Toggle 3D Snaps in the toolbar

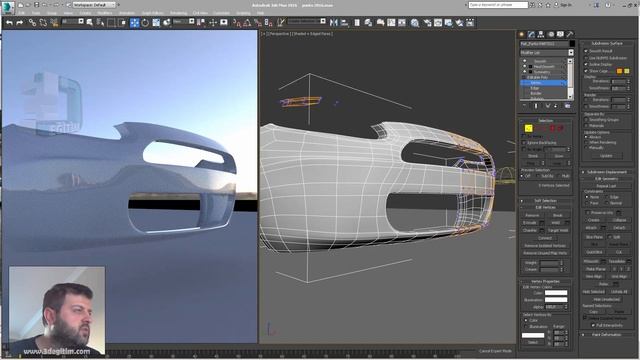237,23
